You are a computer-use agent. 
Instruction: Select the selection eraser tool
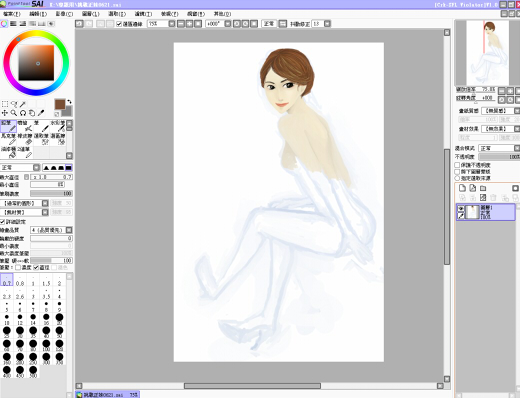57,139
